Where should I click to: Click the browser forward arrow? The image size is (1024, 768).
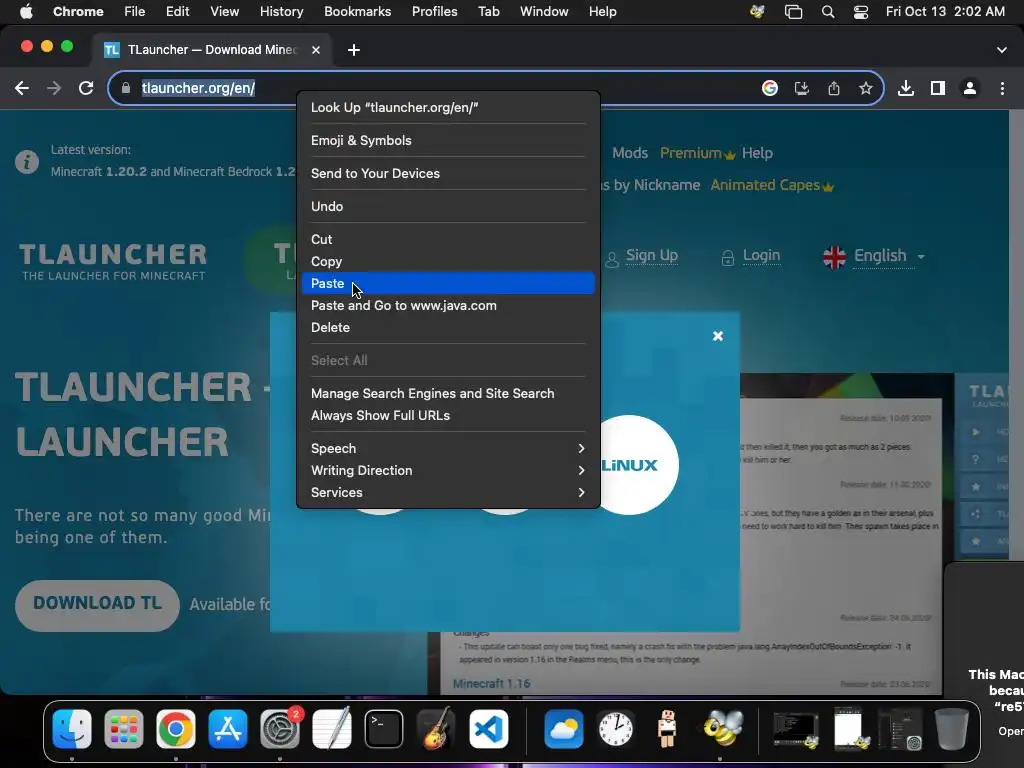coord(54,88)
